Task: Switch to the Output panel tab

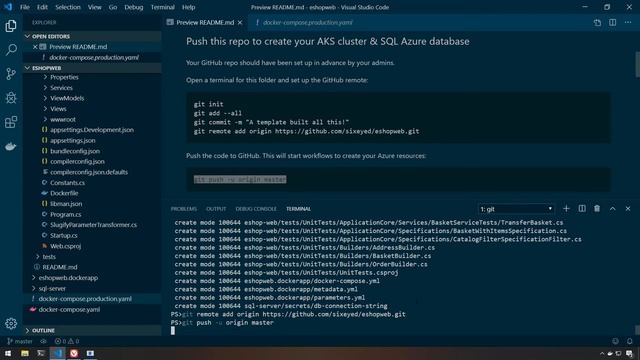Action: pos(216,209)
